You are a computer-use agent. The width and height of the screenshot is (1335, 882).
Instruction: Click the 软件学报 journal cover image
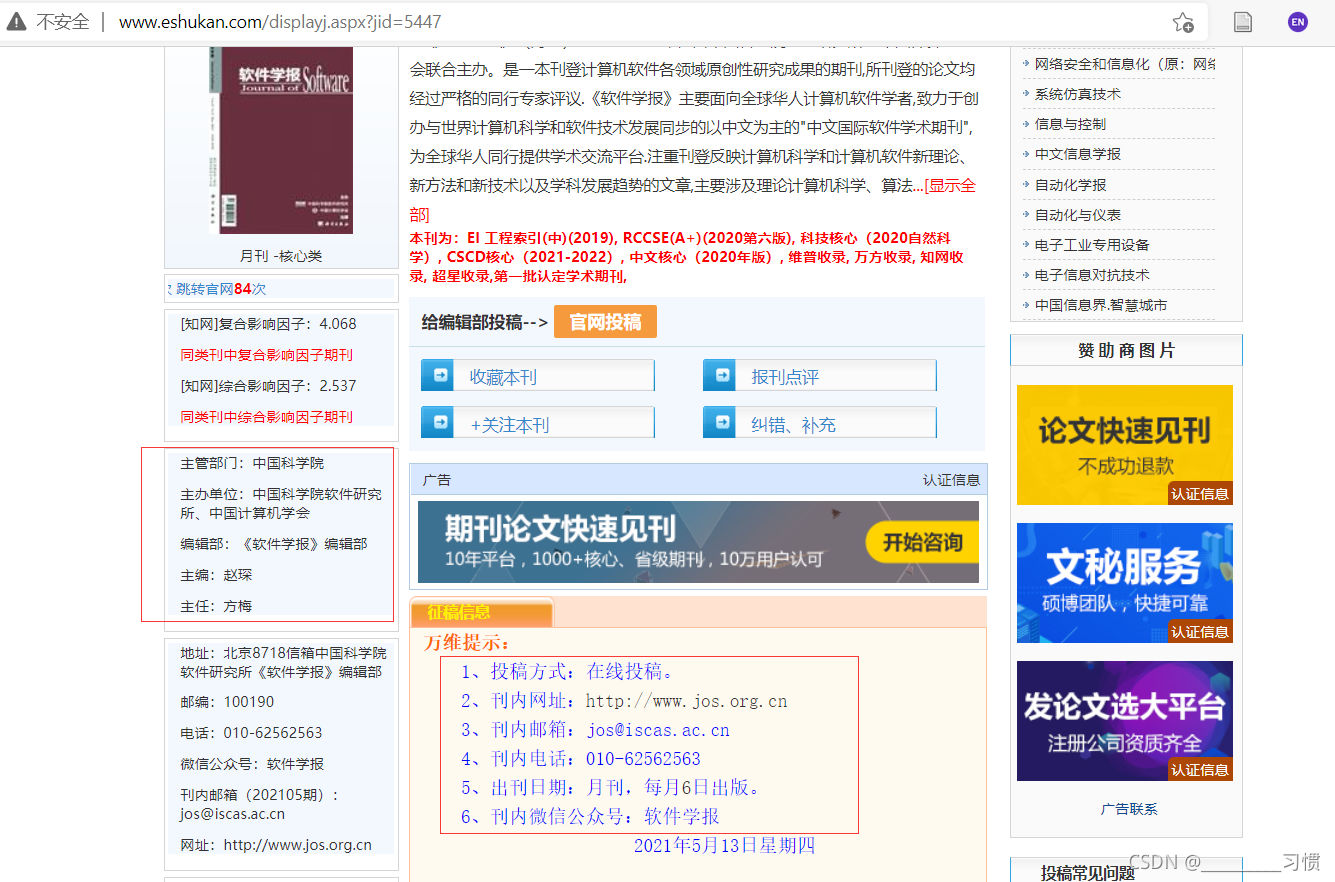point(281,140)
